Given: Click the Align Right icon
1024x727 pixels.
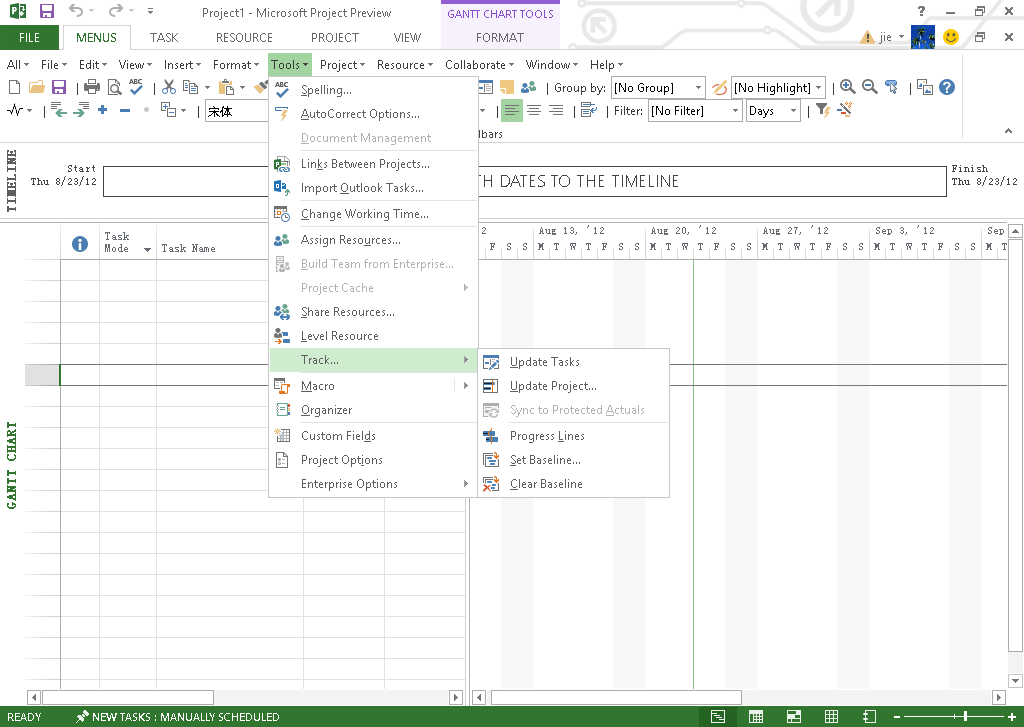Looking at the screenshot, I should (x=556, y=110).
